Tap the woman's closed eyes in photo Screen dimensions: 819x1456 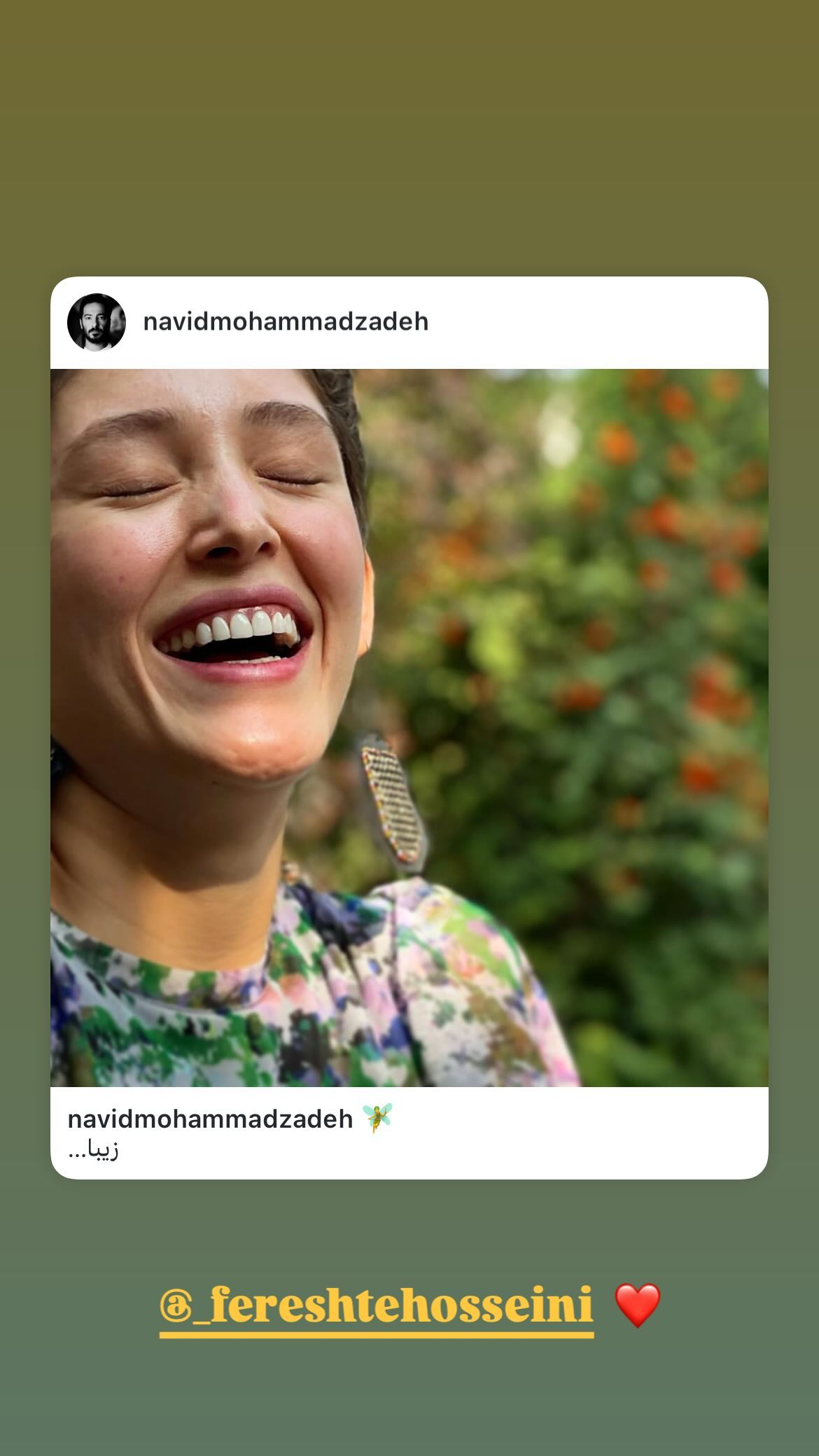pyautogui.click(x=210, y=484)
